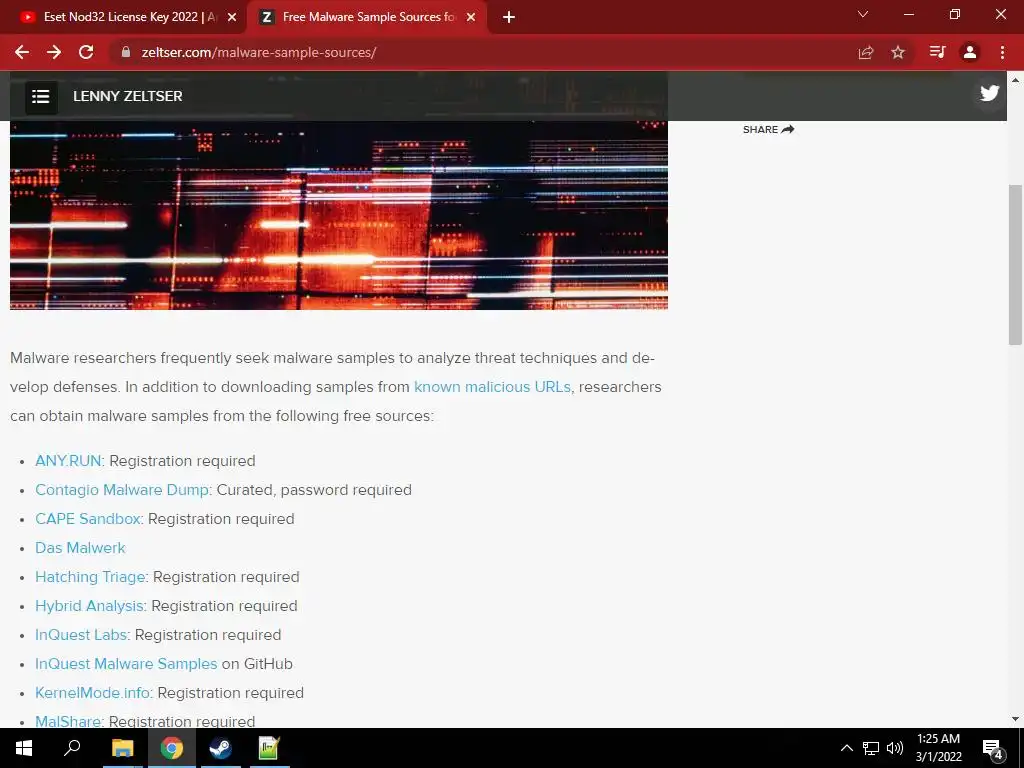Open Steam from the taskbar
Viewport: 1024px width, 768px height.
[x=220, y=748]
